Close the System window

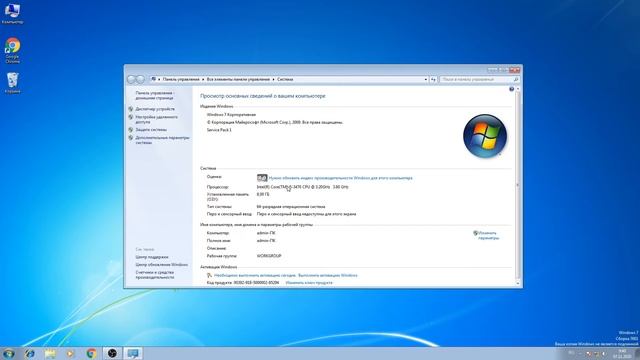tap(515, 70)
